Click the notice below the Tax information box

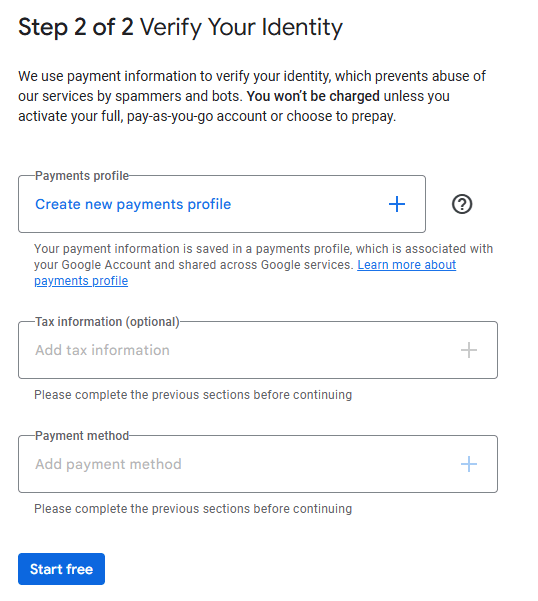193,395
